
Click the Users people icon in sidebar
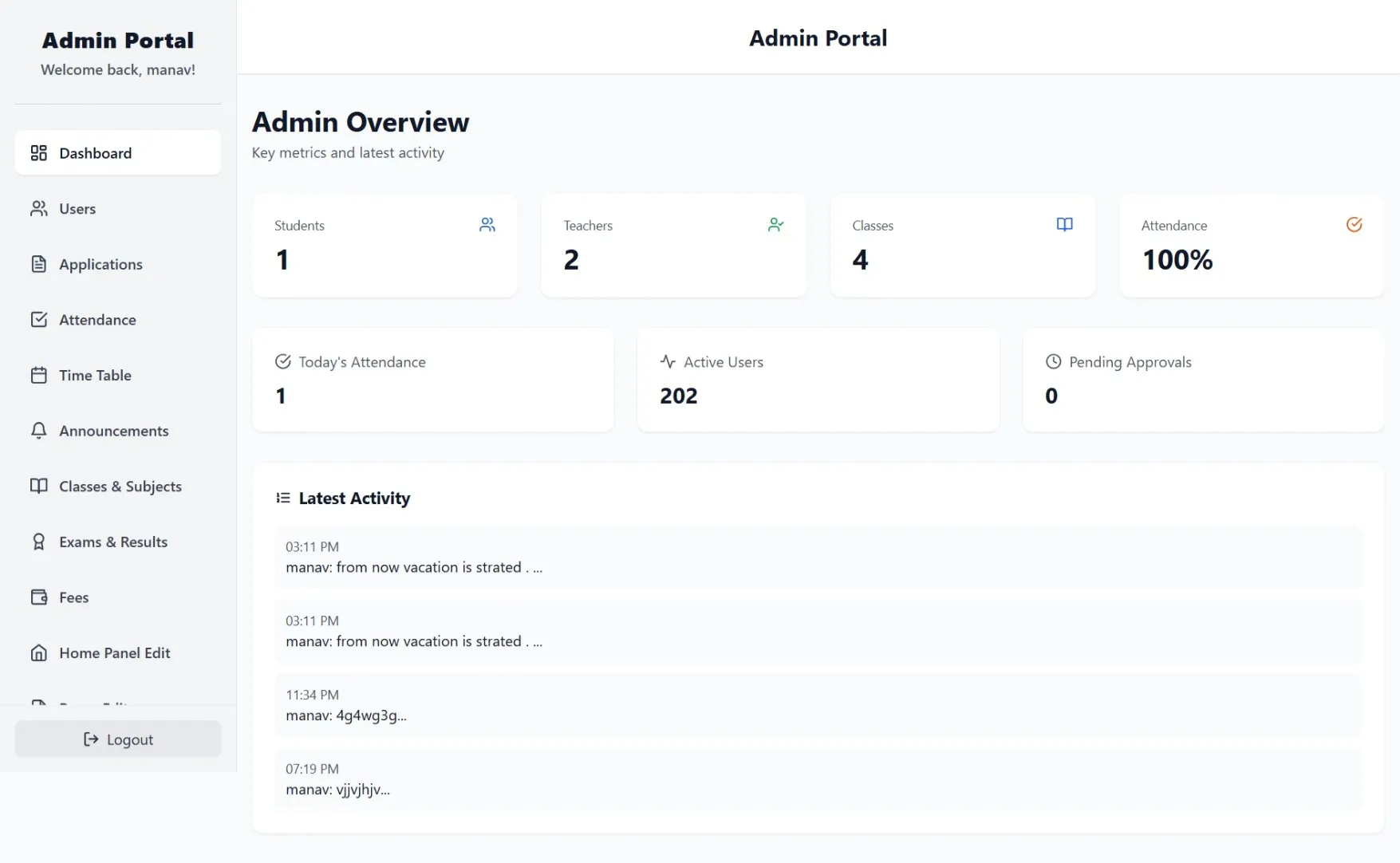pos(39,208)
